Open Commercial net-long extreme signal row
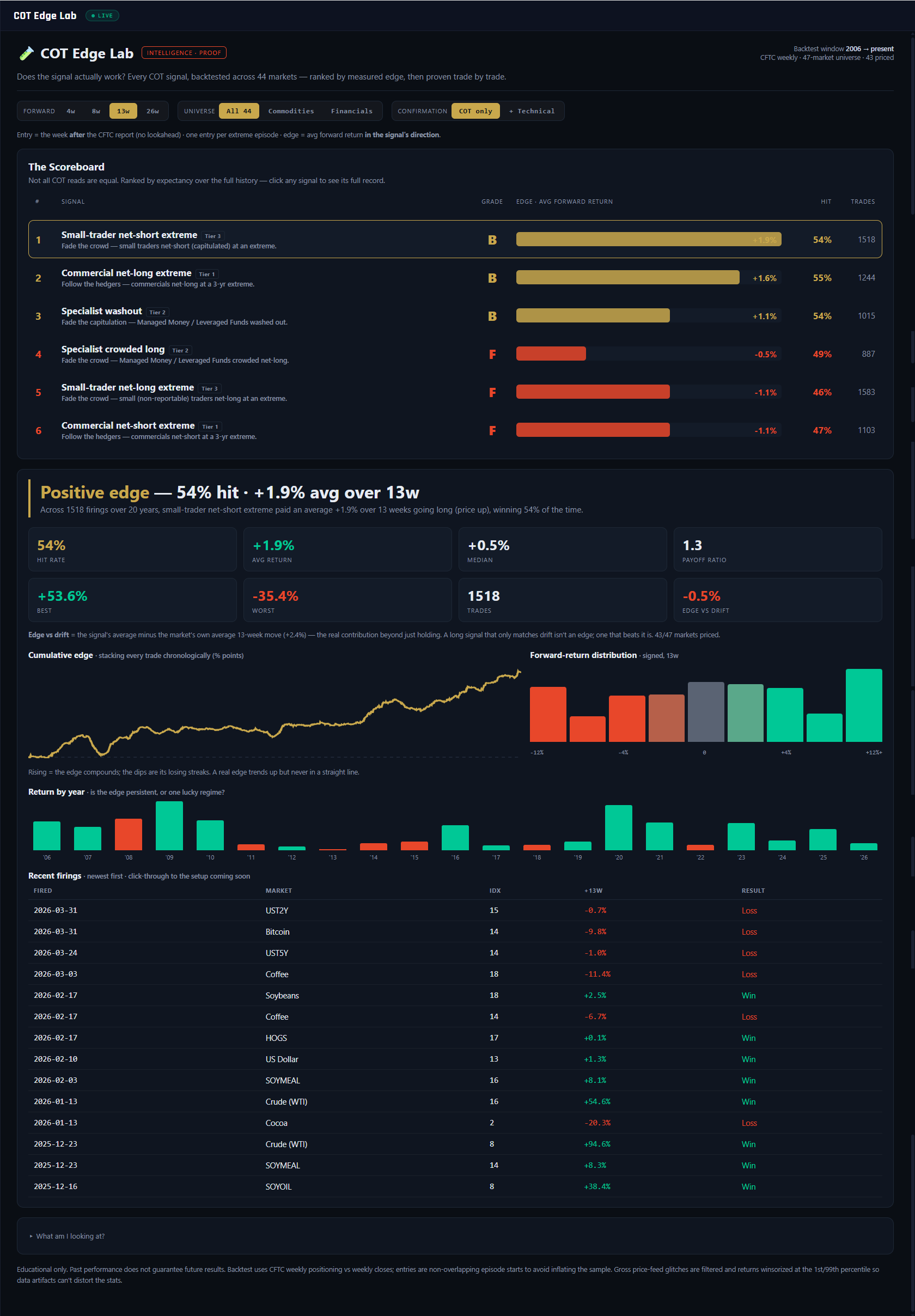This screenshot has width=915, height=1316. [x=455, y=278]
